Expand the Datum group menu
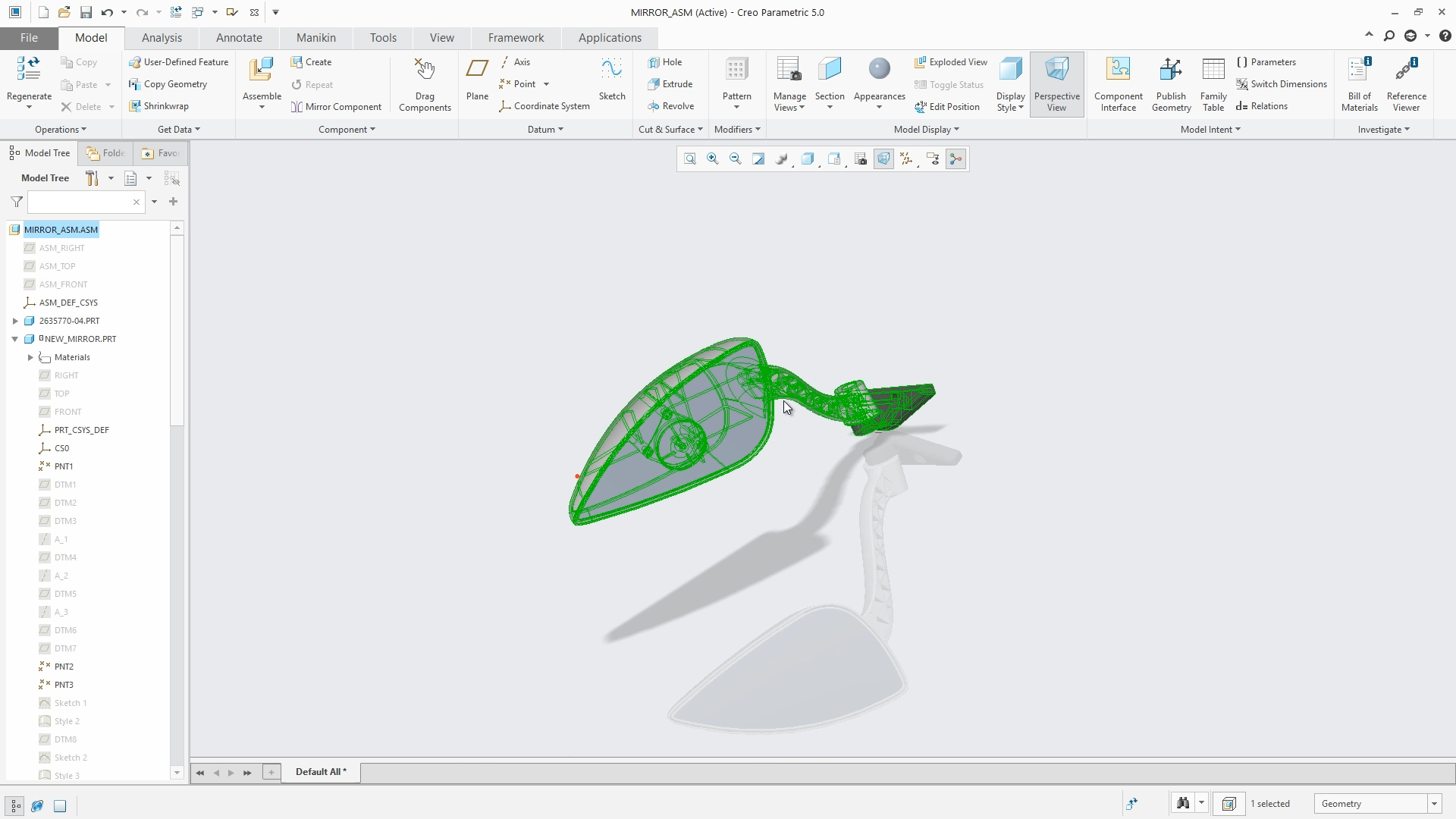Image resolution: width=1456 pixels, height=819 pixels. 545,130
